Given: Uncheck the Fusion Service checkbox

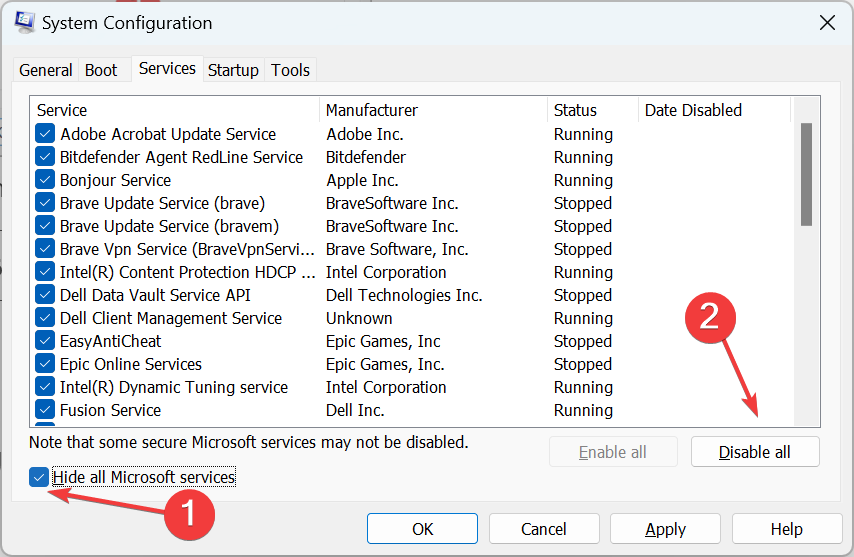Looking at the screenshot, I should coord(45,410).
